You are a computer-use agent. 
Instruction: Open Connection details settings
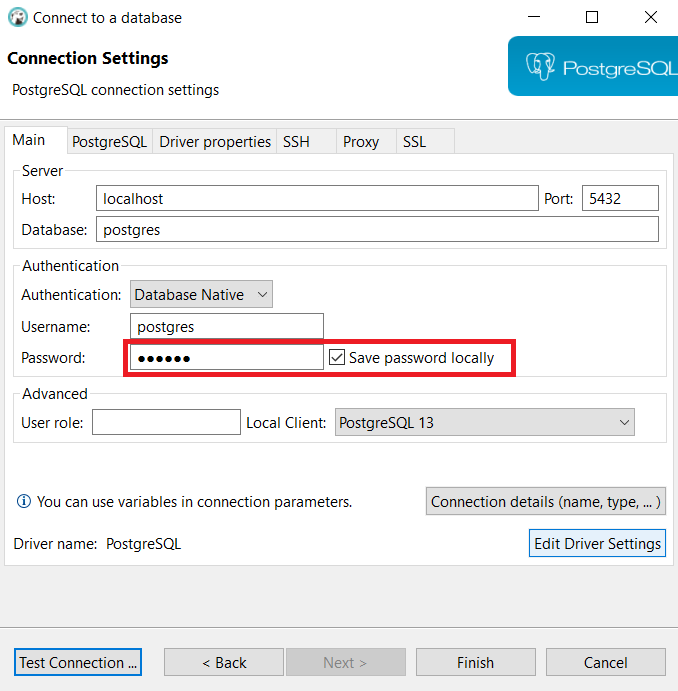(546, 502)
